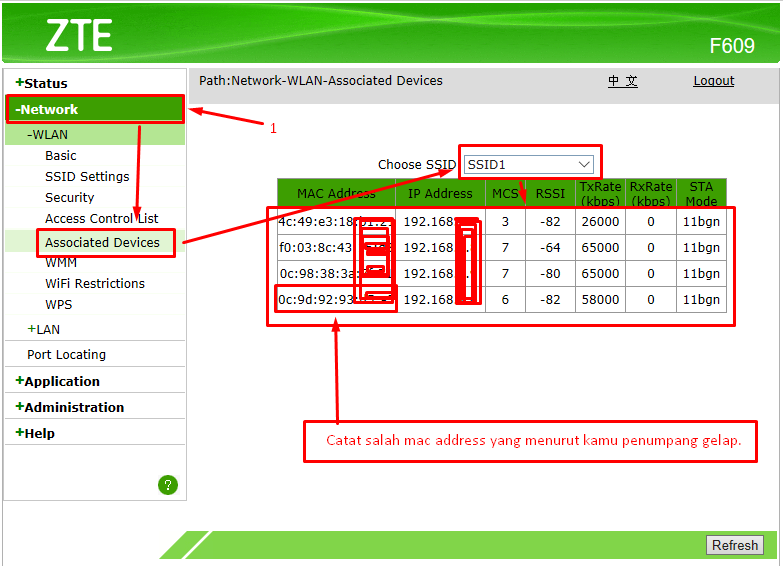Image resolution: width=783 pixels, height=566 pixels.
Task: Click the Logout link
Action: coord(714,80)
